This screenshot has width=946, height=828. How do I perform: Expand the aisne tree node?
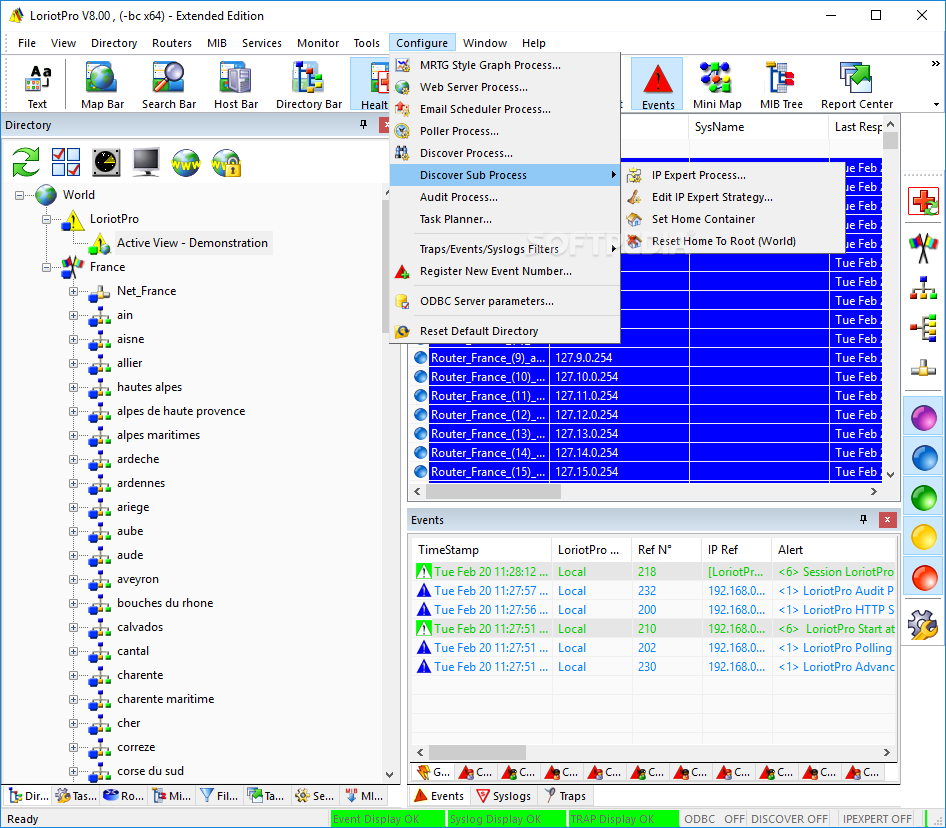(x=73, y=339)
